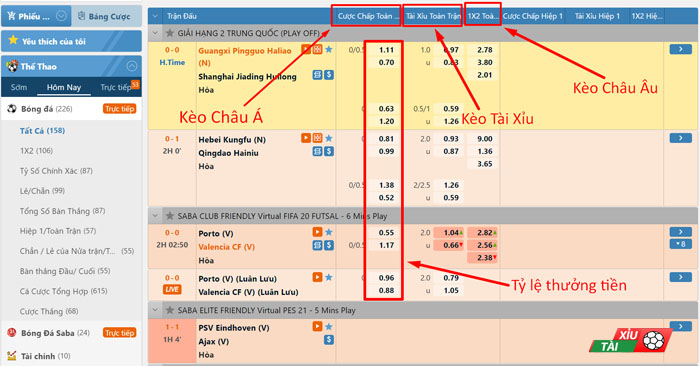Image resolution: width=700 pixels, height=366 pixels.
Task: Click the chevron left of Trận Đấu header
Action: 155,16
